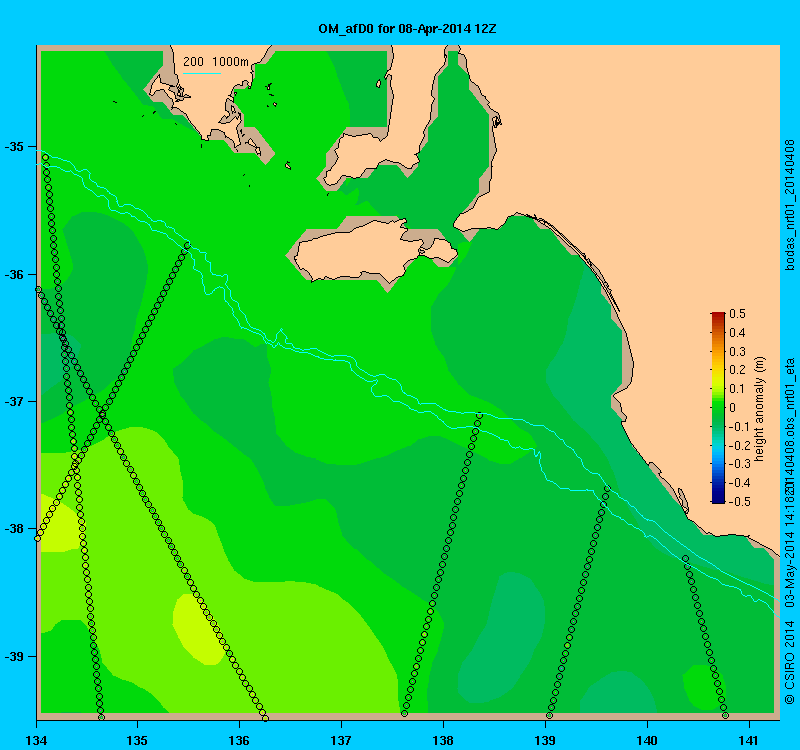Click the "bodas_nrt01_20140408" vertical label
The image size is (800, 750).
[x=789, y=205]
